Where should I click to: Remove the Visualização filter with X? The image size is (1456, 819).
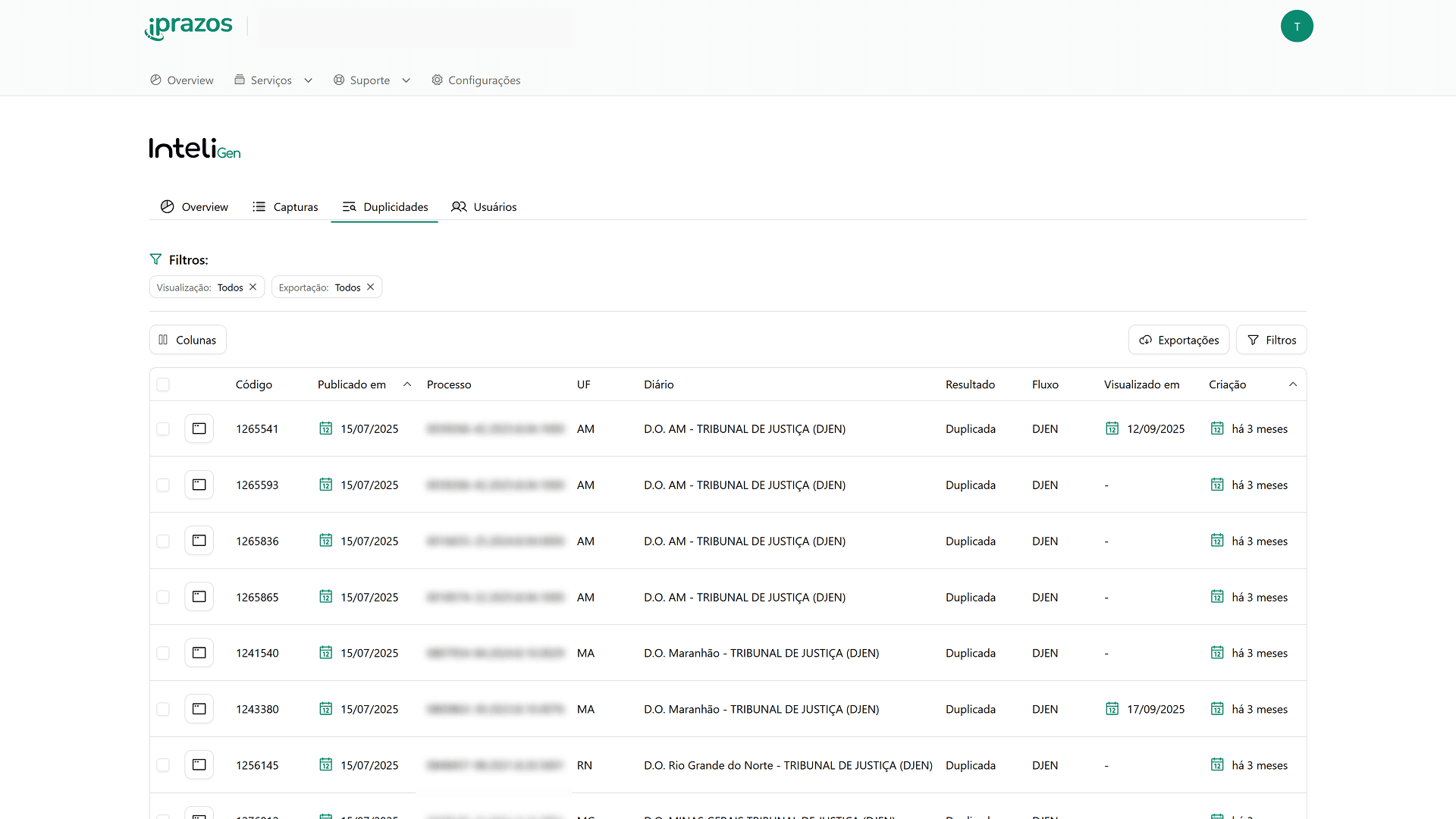pyautogui.click(x=253, y=287)
